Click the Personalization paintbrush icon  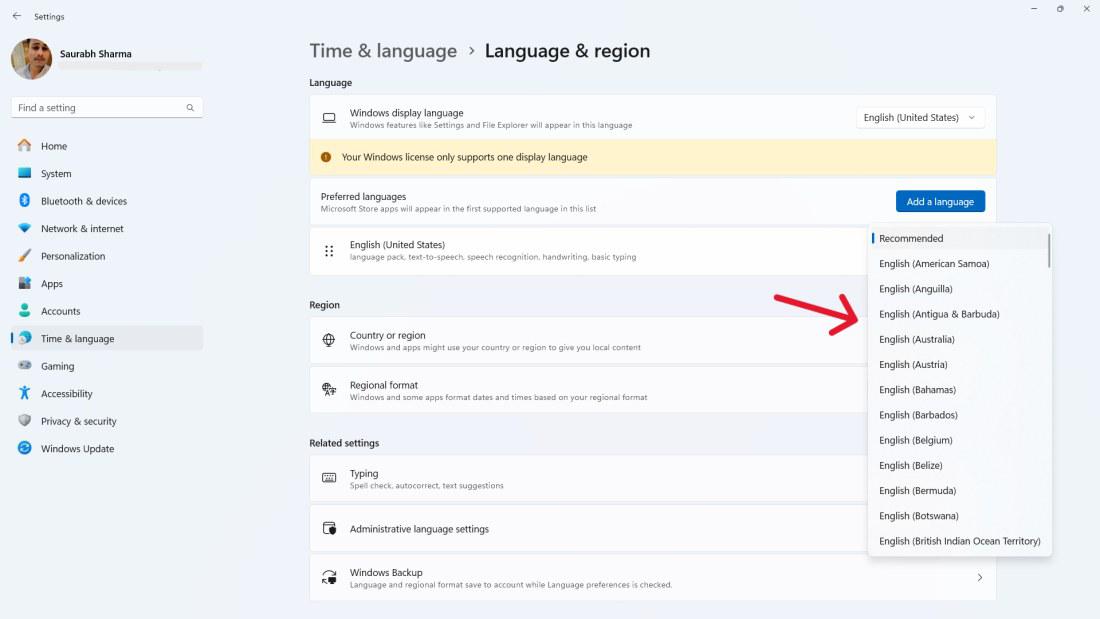click(x=25, y=256)
